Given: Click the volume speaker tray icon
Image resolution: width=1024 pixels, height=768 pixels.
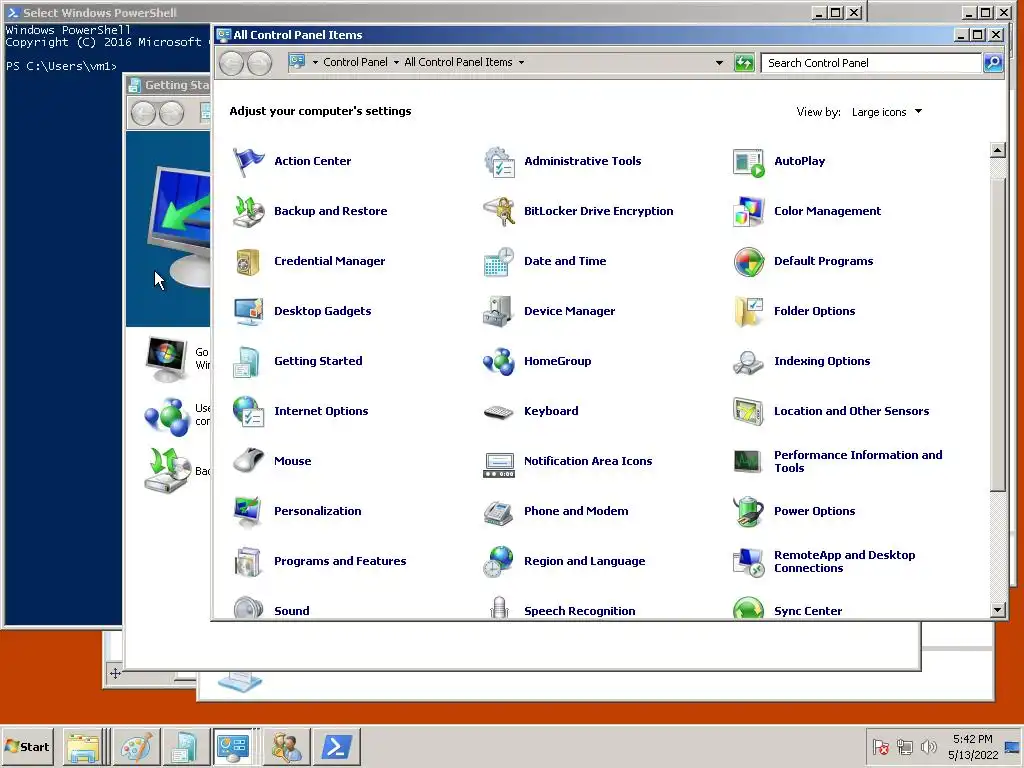Looking at the screenshot, I should click(x=928, y=746).
